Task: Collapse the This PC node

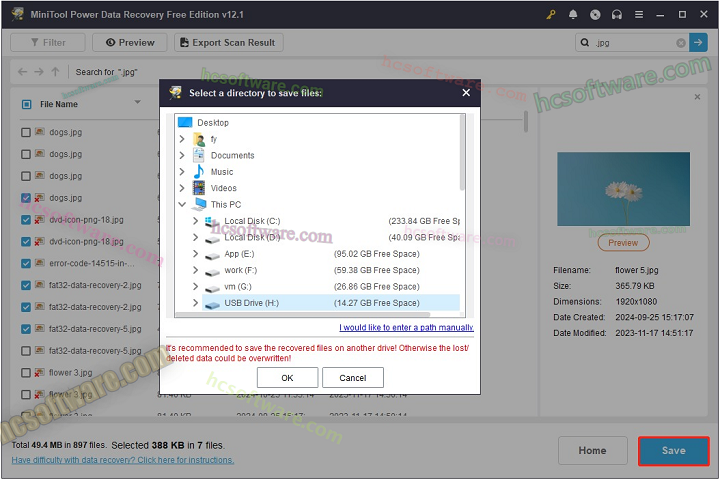Action: (182, 204)
